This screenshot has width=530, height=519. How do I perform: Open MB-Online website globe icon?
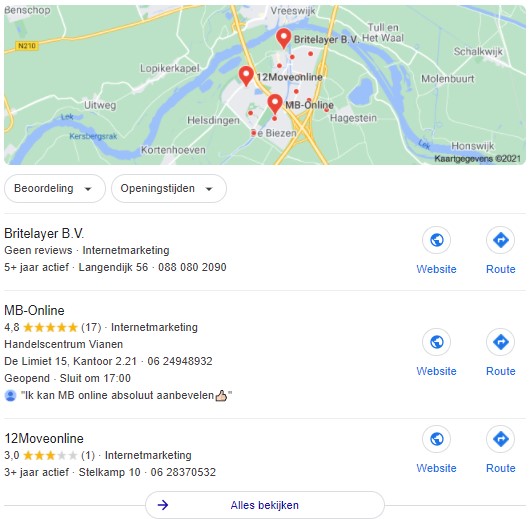pos(436,342)
